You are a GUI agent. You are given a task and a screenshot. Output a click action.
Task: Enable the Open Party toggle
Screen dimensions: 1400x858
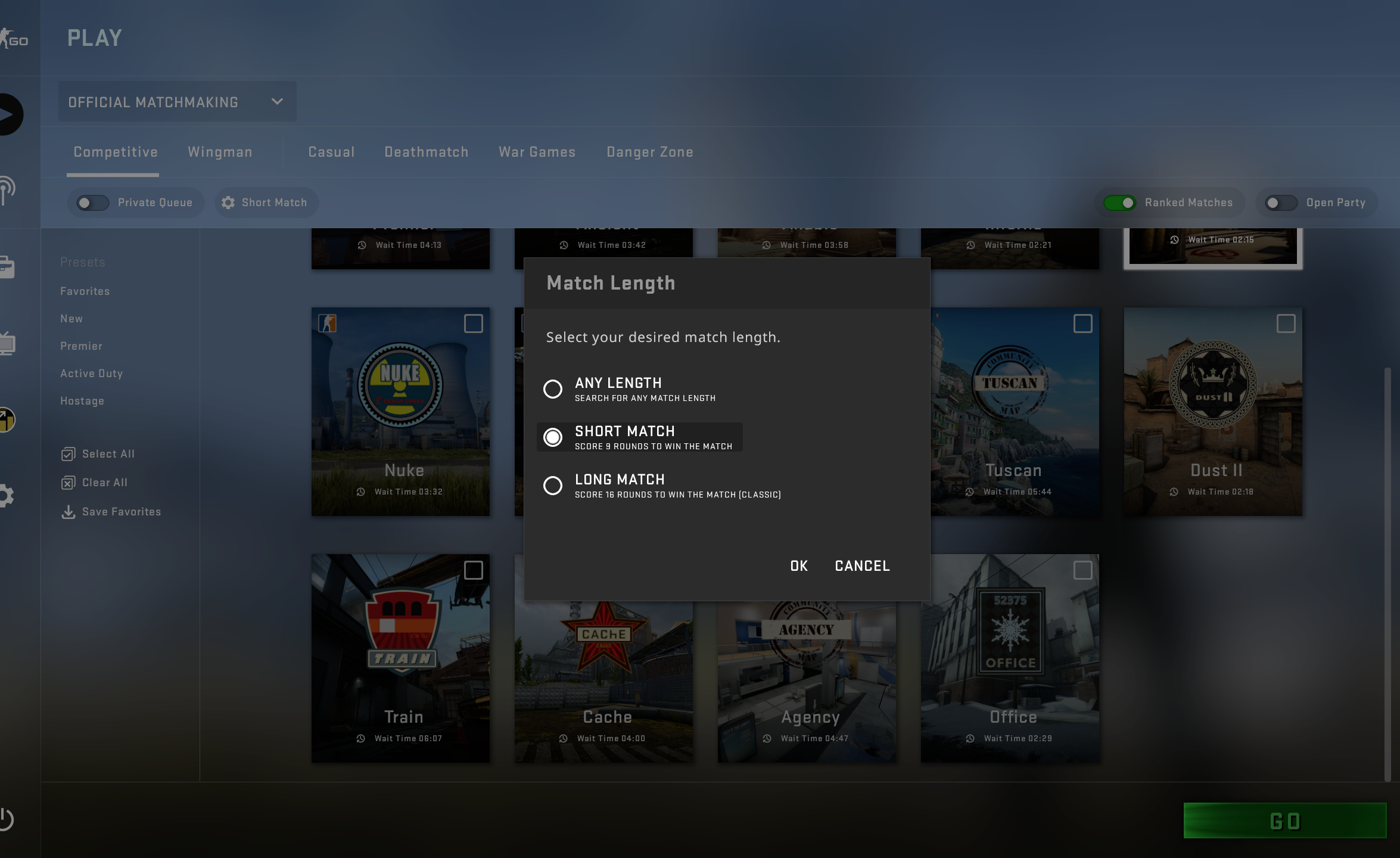coord(1281,203)
